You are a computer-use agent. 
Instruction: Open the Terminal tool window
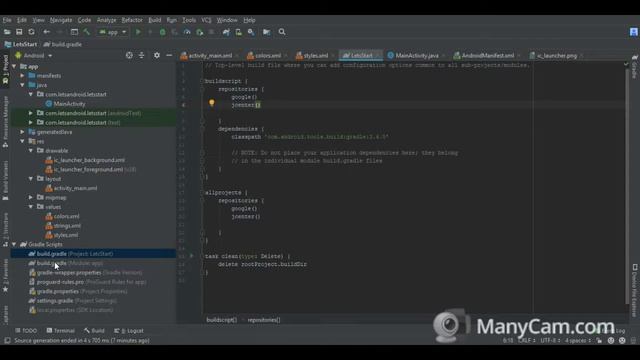point(60,331)
